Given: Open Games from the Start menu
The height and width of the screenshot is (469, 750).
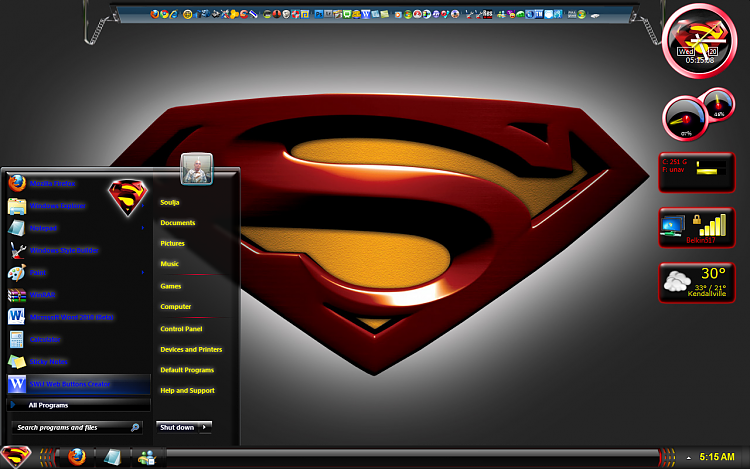Looking at the screenshot, I should 171,286.
